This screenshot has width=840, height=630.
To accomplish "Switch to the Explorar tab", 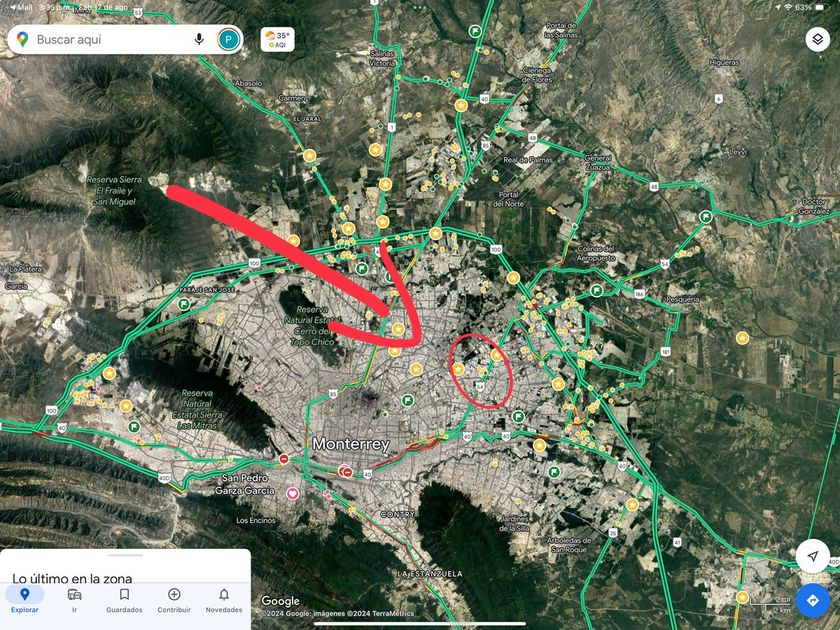I will pos(25,600).
